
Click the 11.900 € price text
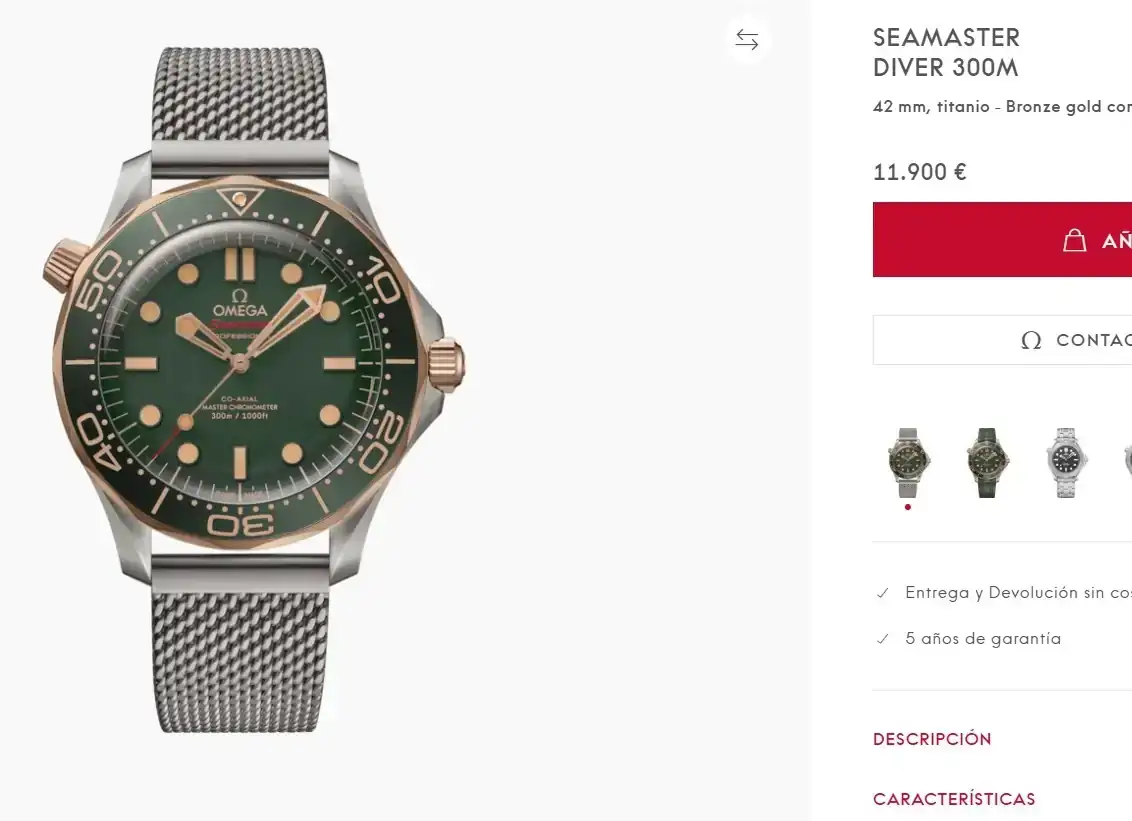coord(920,172)
